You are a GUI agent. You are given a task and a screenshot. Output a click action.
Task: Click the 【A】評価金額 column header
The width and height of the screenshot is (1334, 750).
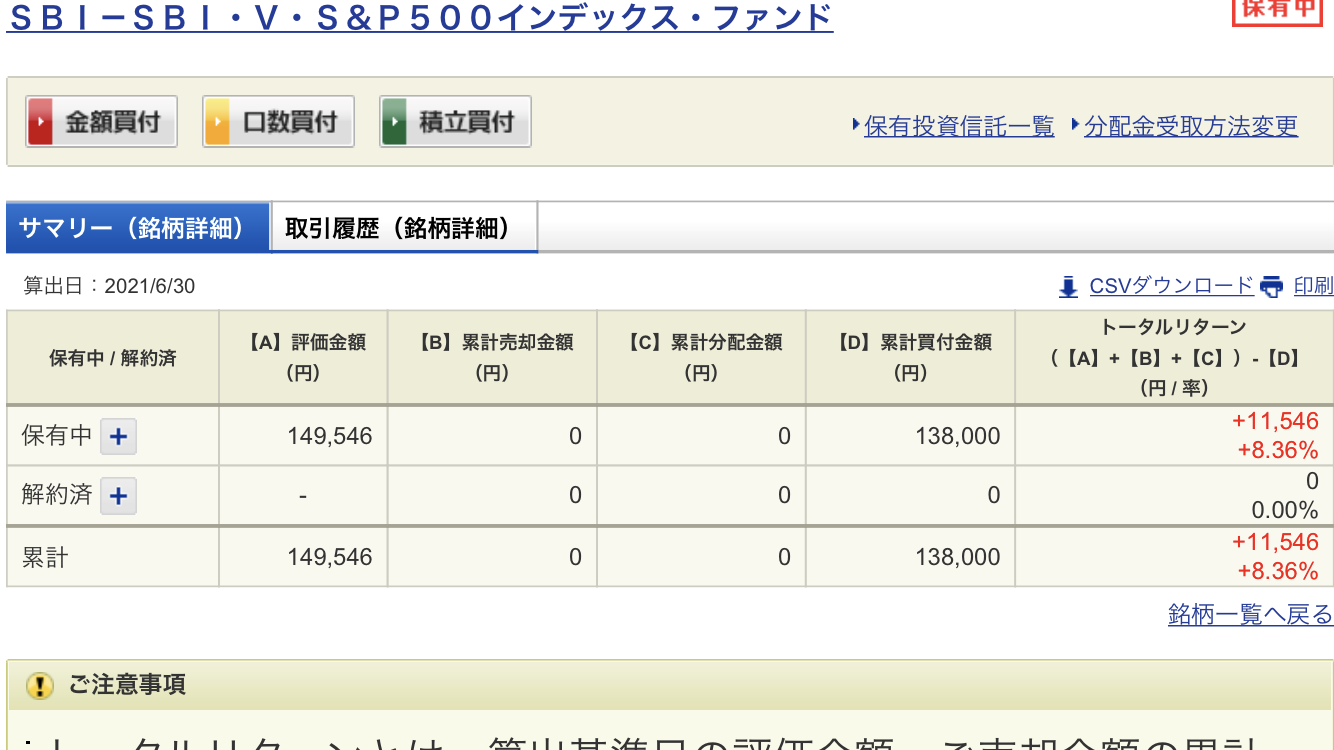(x=303, y=357)
